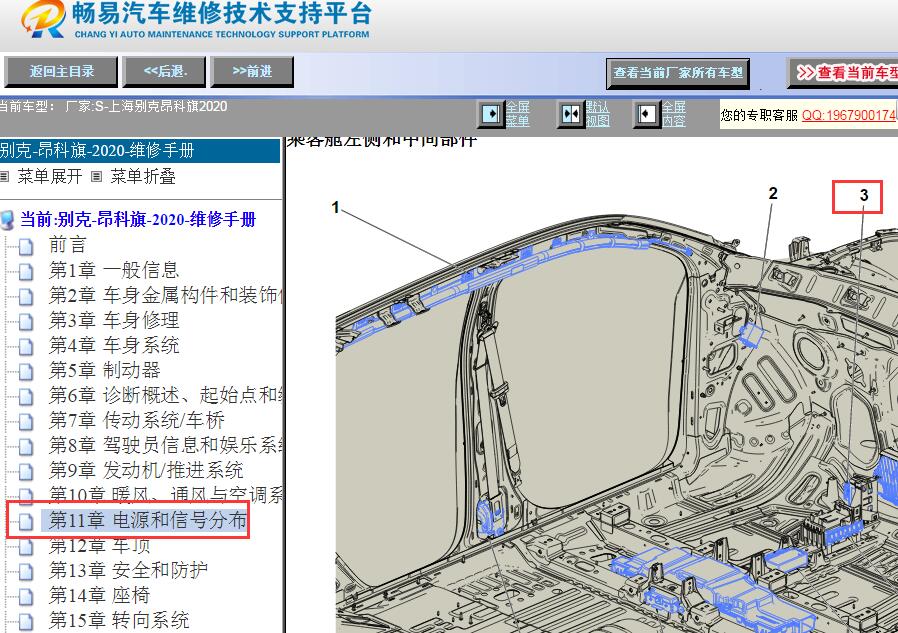Open 第6章 诊断概述 chapter
This screenshot has height=633, width=898.
click(x=166, y=395)
